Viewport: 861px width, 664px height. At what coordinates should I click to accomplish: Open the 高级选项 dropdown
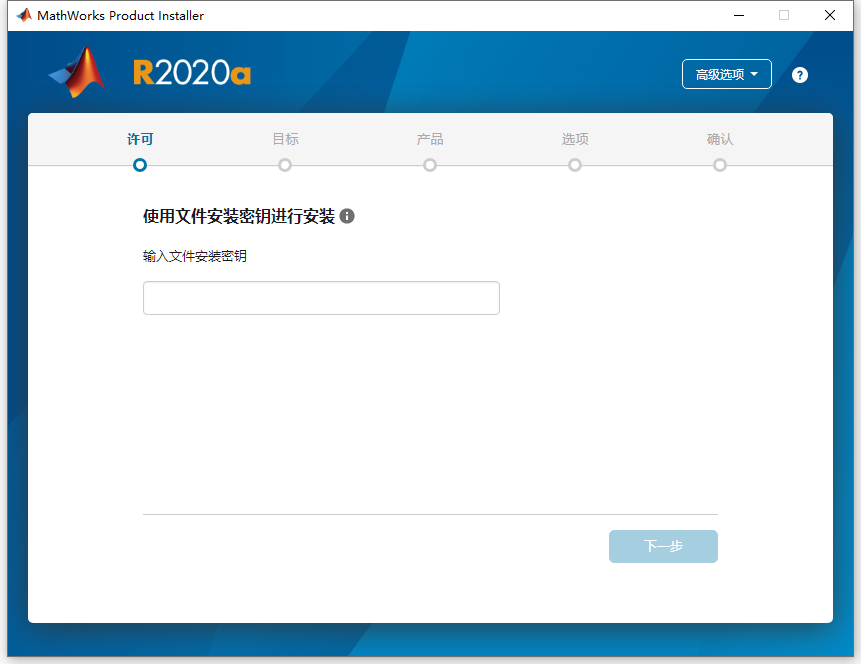(x=726, y=74)
